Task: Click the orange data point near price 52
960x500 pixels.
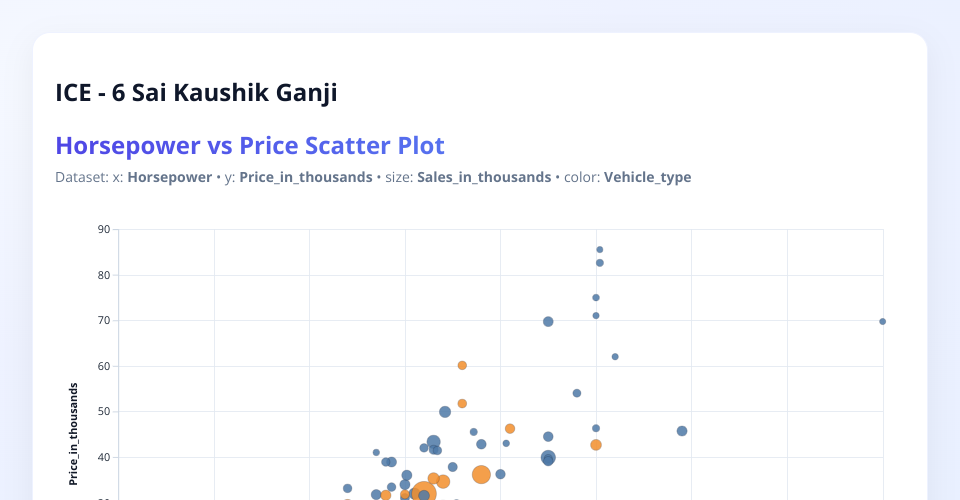Action: [462, 403]
